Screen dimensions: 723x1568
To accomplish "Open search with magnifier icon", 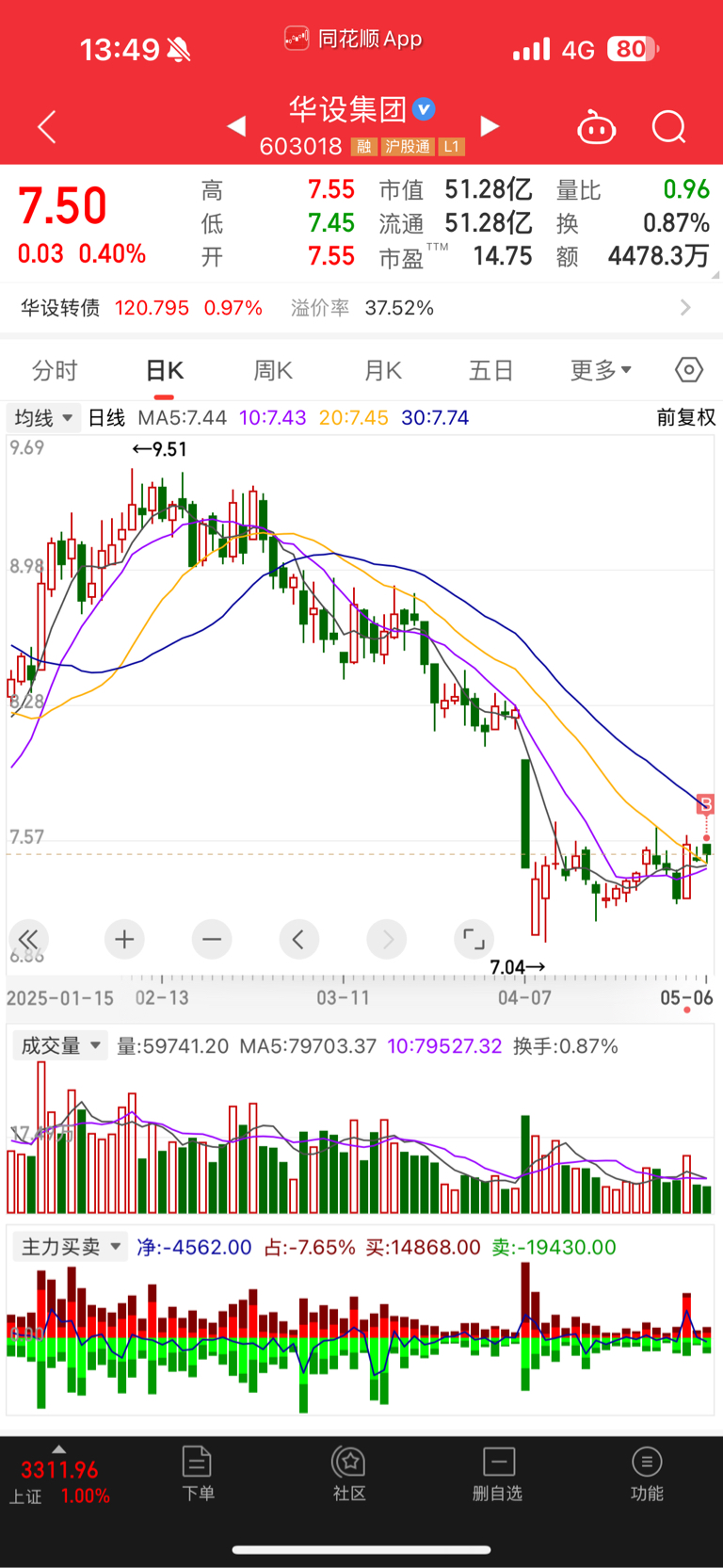I will pyautogui.click(x=669, y=127).
